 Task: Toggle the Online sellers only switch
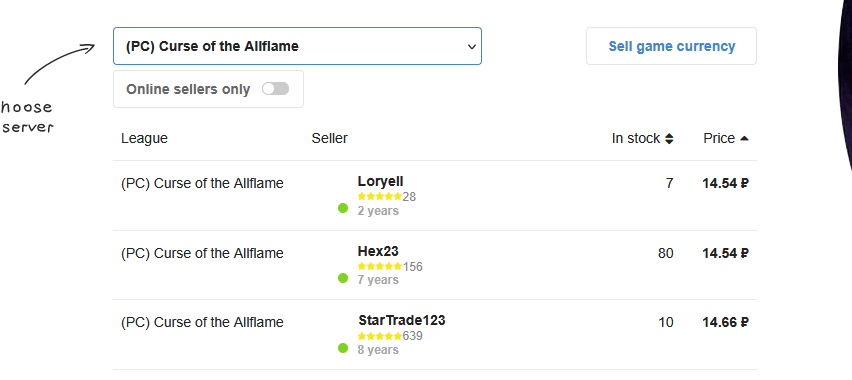pos(275,89)
